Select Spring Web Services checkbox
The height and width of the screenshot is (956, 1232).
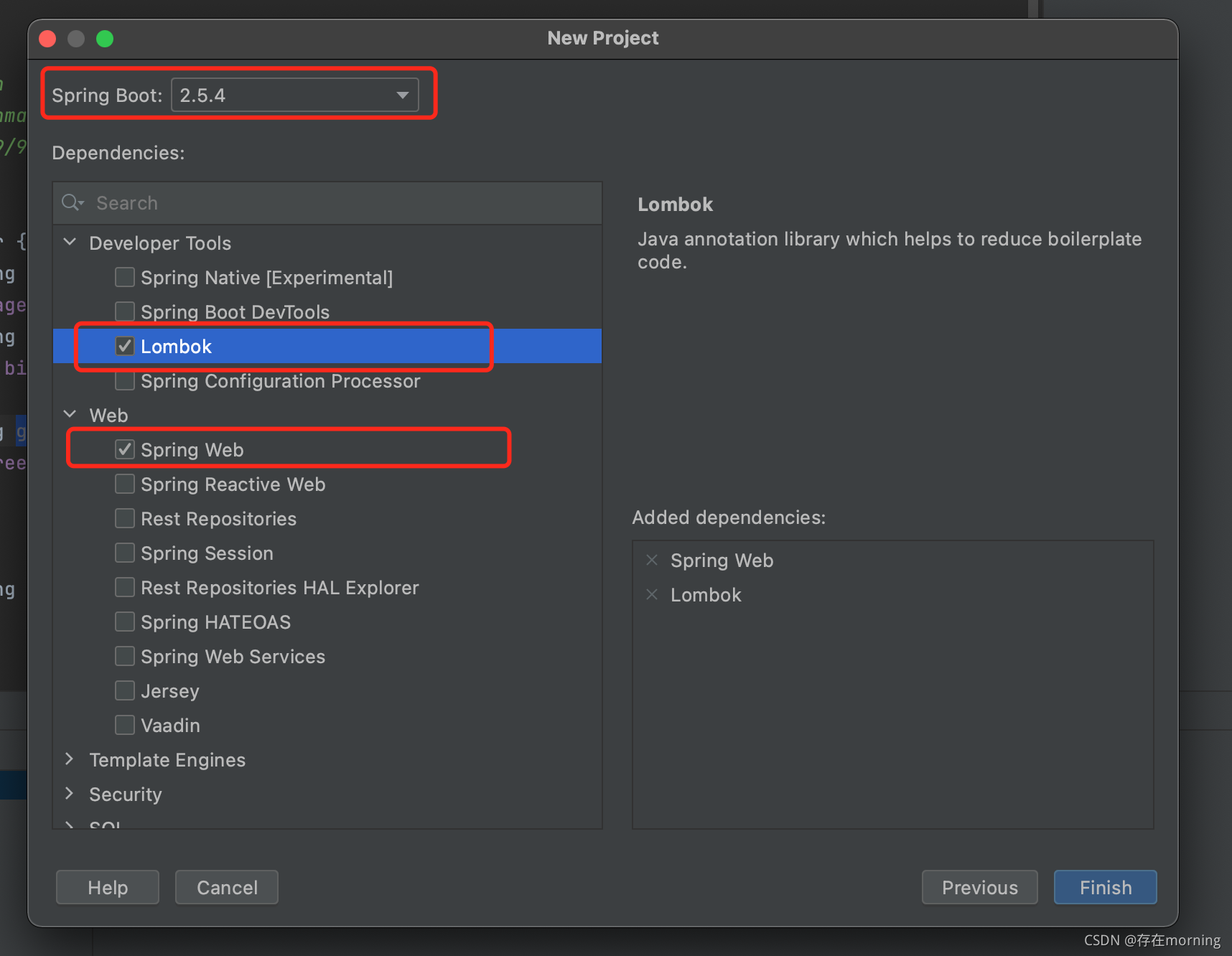[x=125, y=656]
